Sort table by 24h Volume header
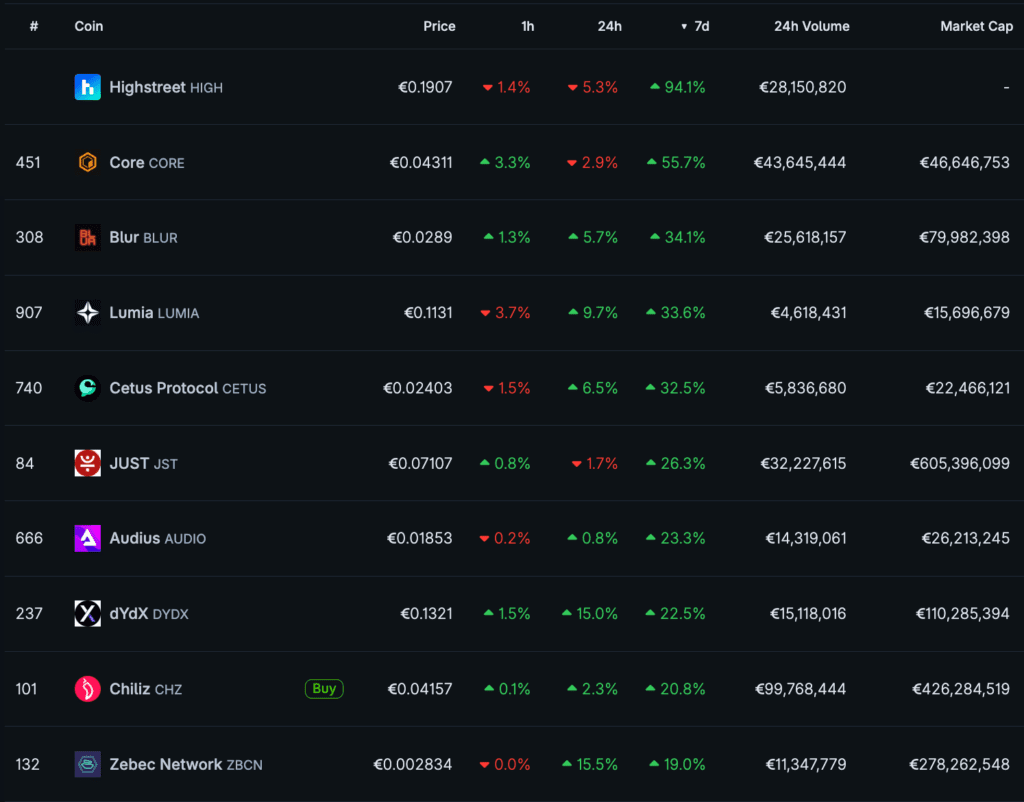 (811, 26)
